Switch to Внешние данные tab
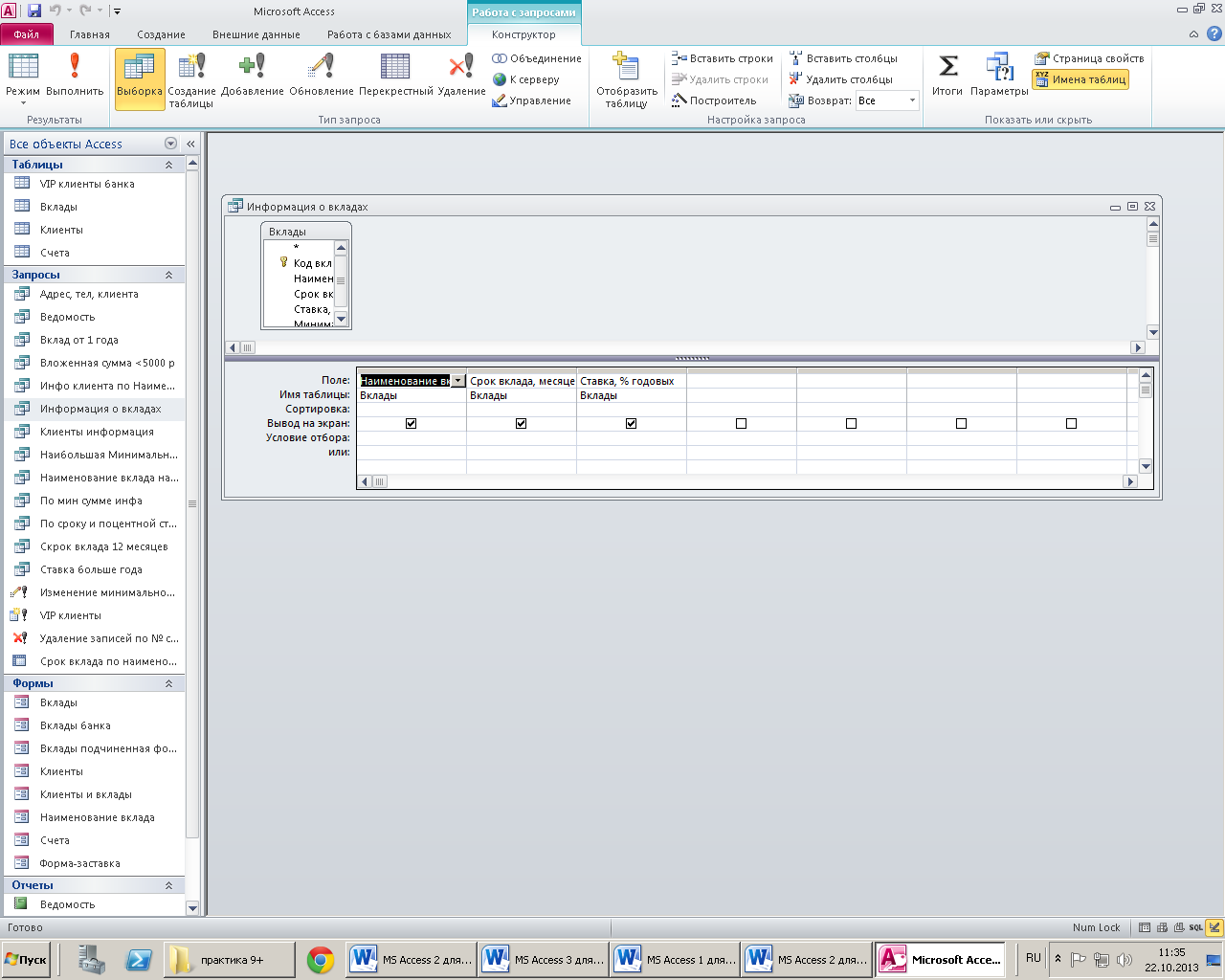 click(x=256, y=34)
